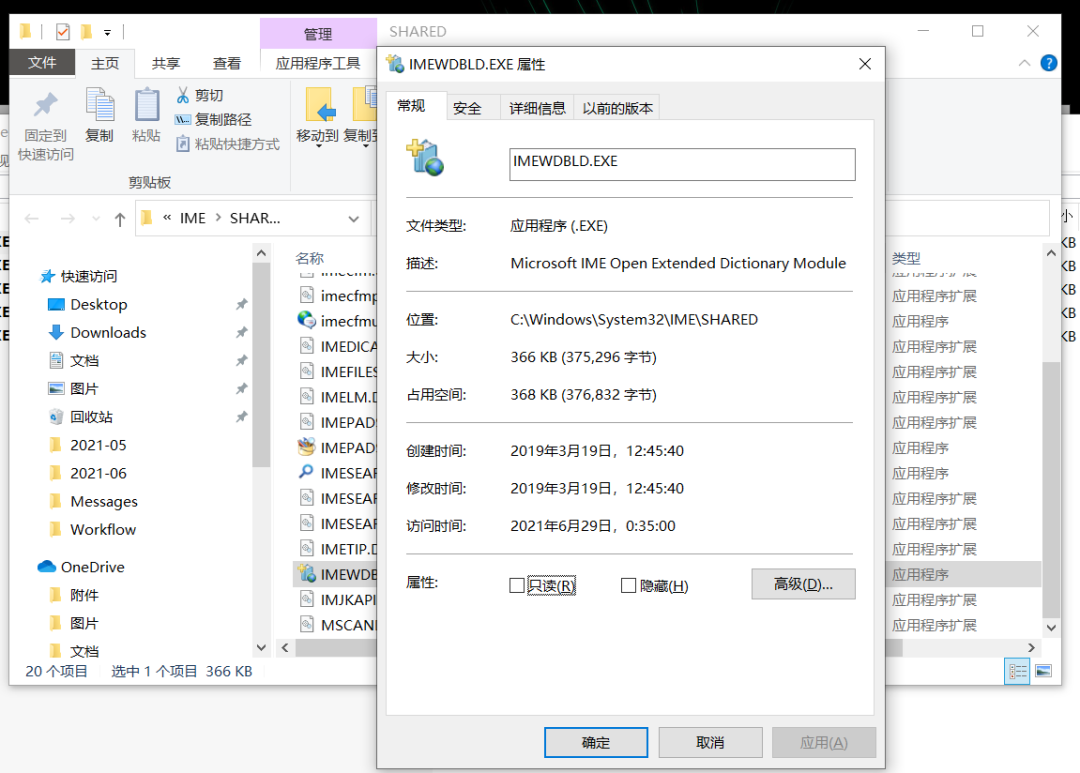
Task: Cancel the dialog with 取消
Action: pos(710,743)
